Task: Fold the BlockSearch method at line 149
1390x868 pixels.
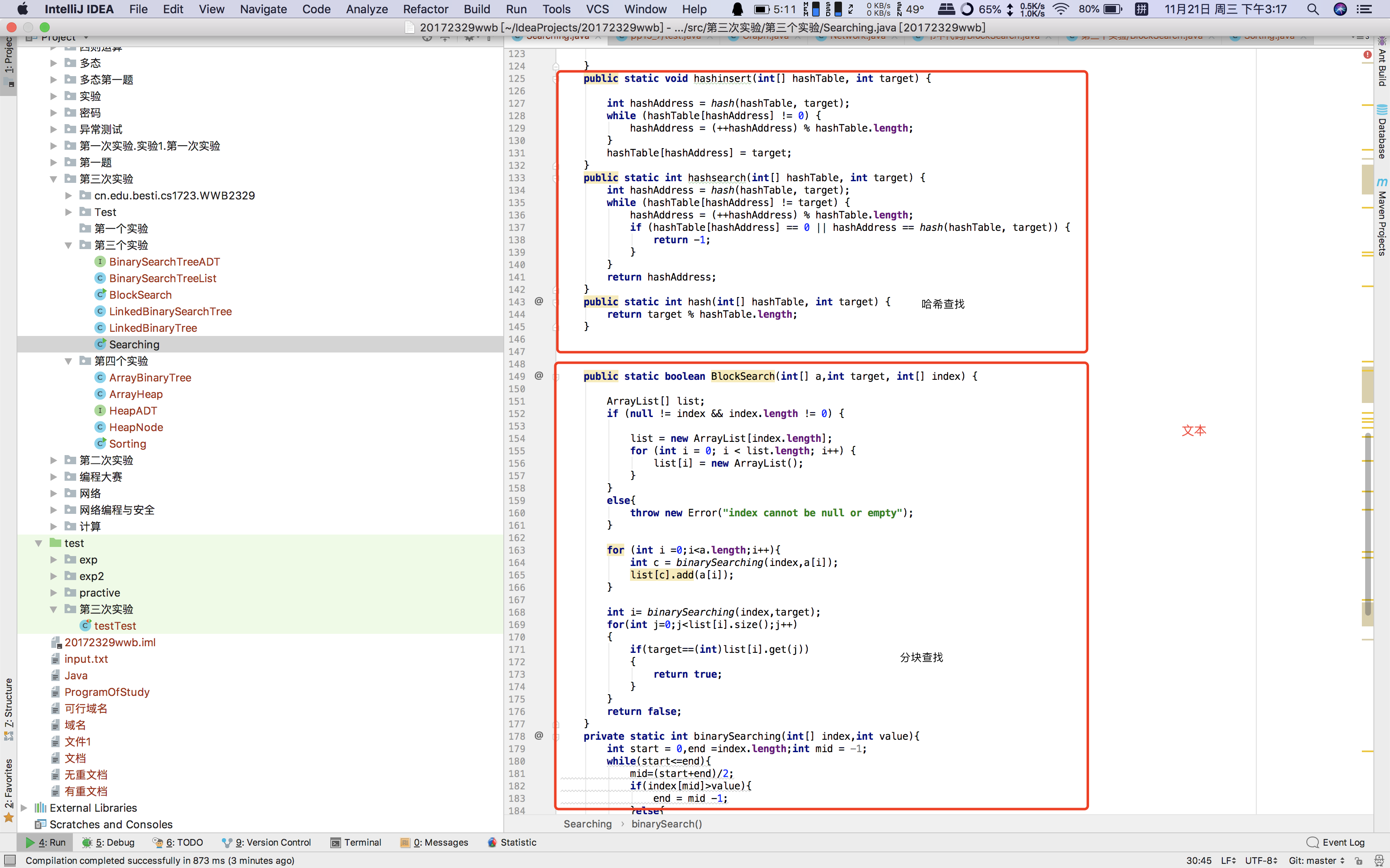Action: coord(556,376)
